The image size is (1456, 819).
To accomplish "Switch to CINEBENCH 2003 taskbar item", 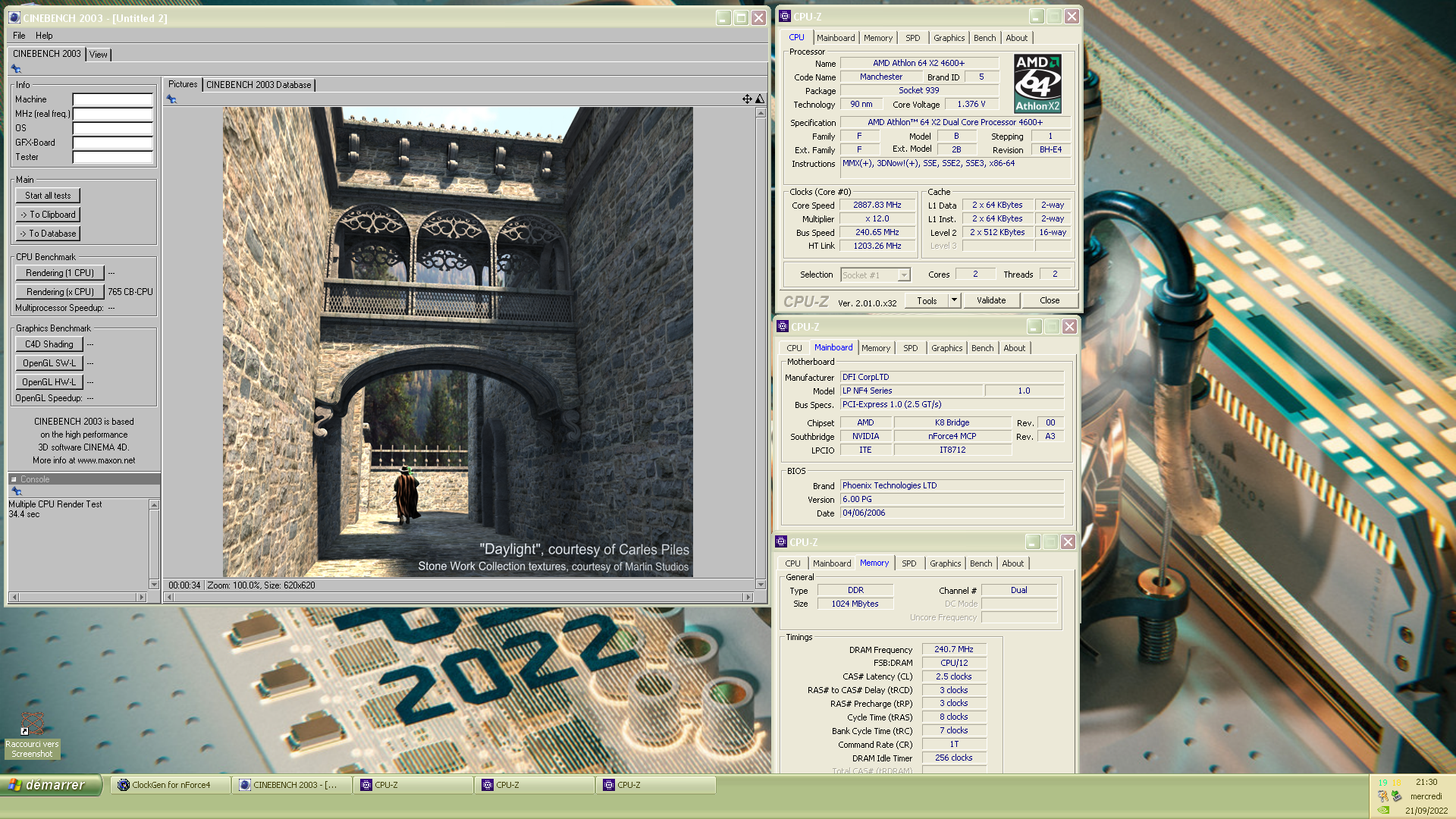I will [292, 785].
